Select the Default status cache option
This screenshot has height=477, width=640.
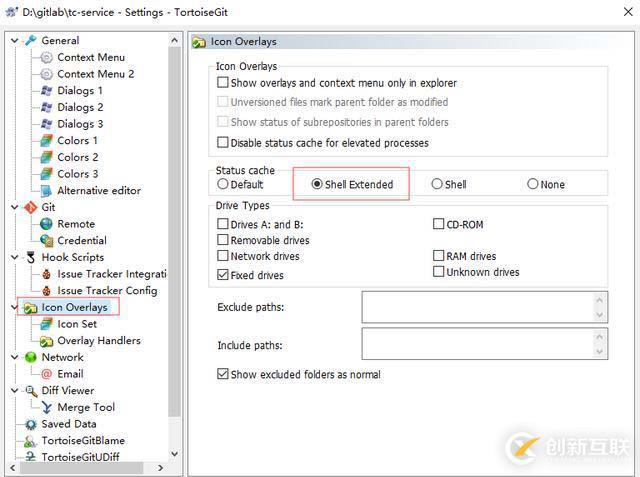222,184
